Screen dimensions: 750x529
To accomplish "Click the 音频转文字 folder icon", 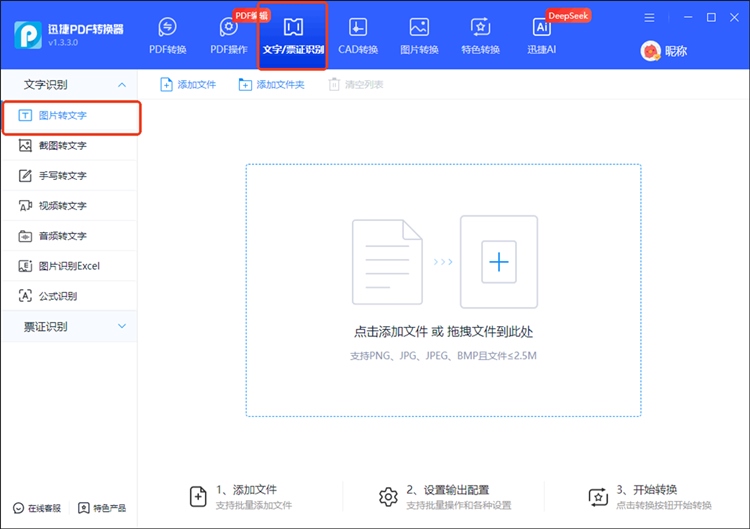I will click(25, 236).
